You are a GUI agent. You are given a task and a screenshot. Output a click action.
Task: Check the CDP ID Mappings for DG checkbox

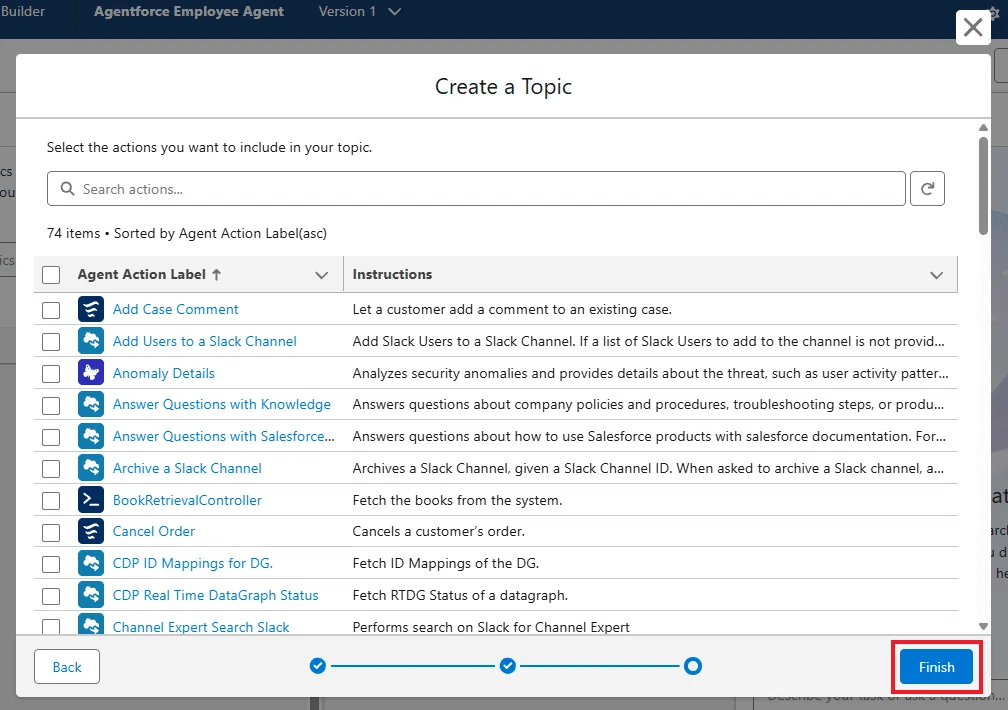pos(51,564)
